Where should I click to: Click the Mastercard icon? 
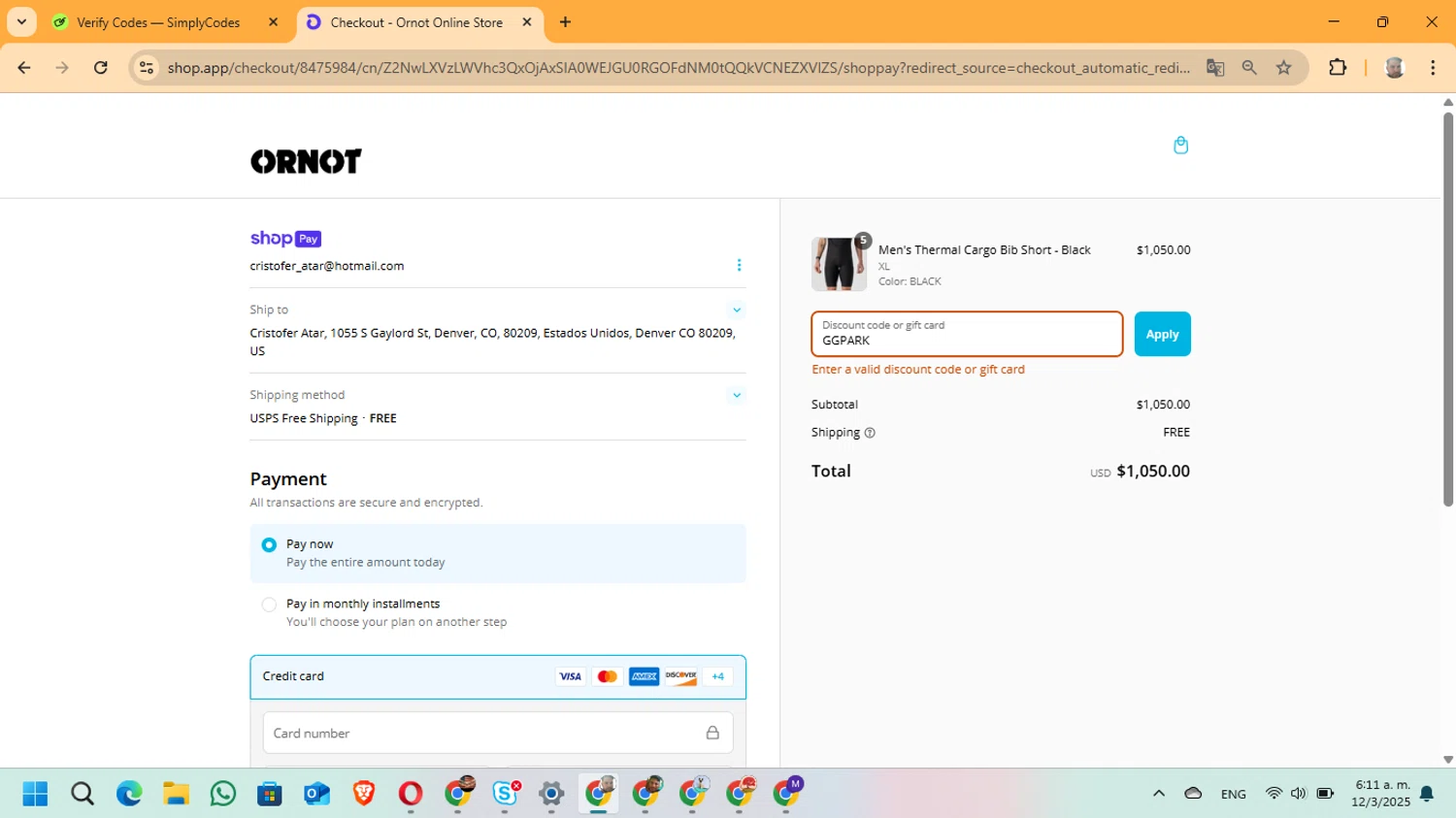pos(607,676)
